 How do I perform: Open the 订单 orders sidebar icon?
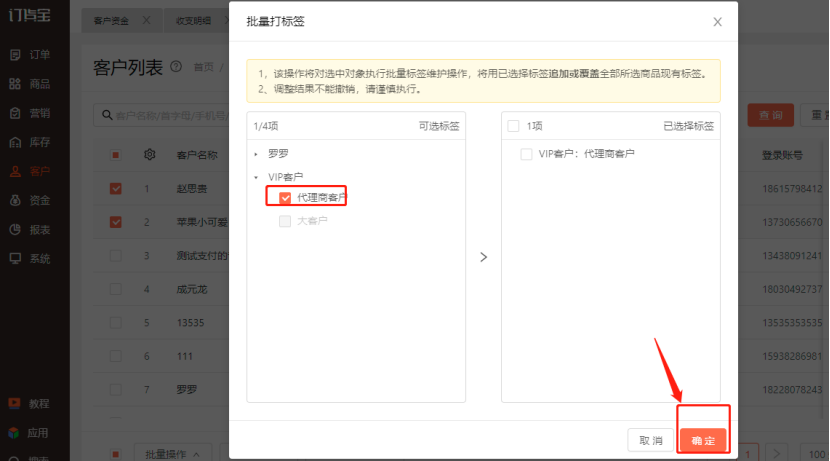point(15,55)
